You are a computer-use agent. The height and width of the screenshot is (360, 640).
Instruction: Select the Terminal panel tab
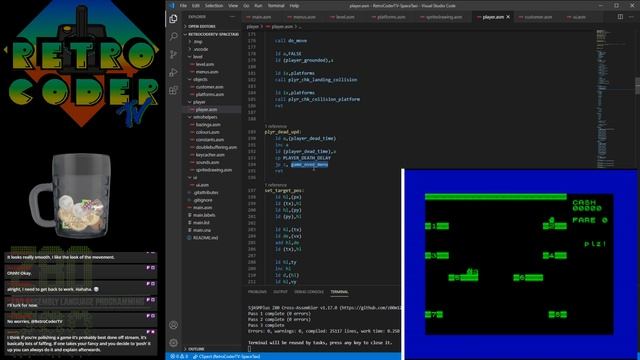[339, 292]
